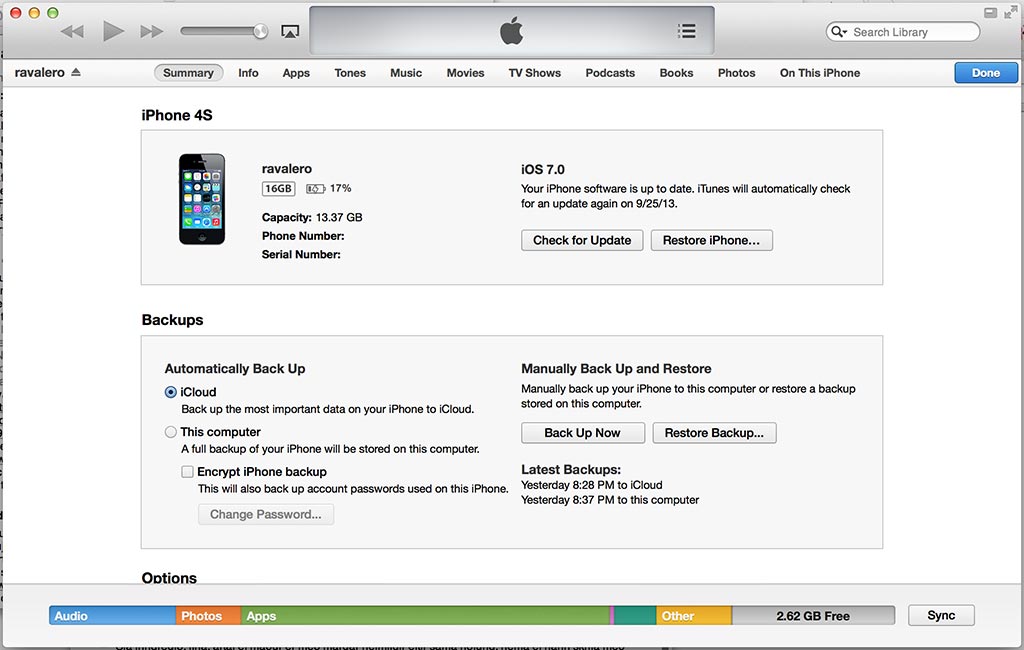
Task: Click inside the Search Library field
Action: (910, 31)
